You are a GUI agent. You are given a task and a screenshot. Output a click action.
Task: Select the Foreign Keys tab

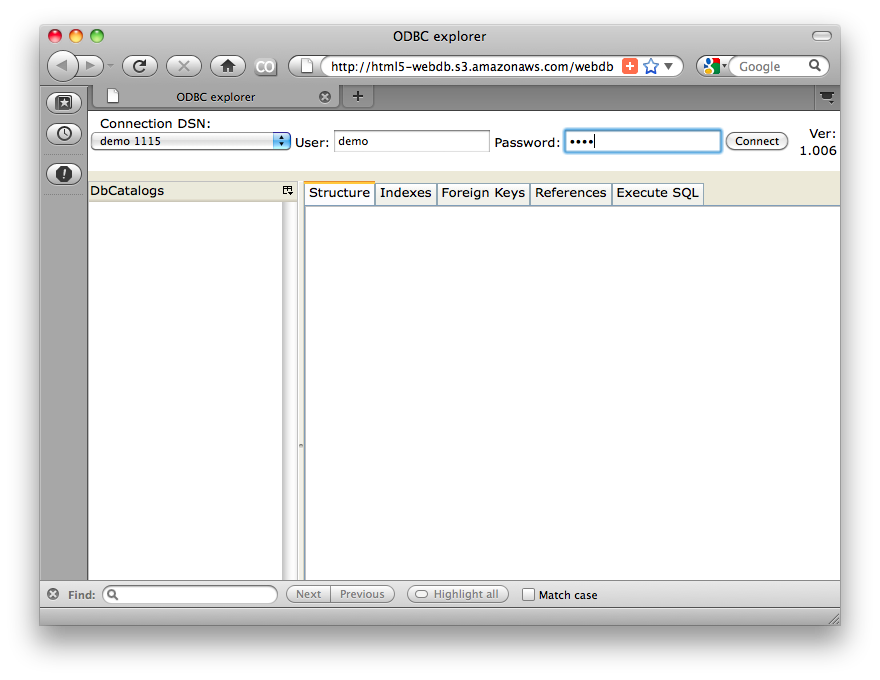click(482, 193)
